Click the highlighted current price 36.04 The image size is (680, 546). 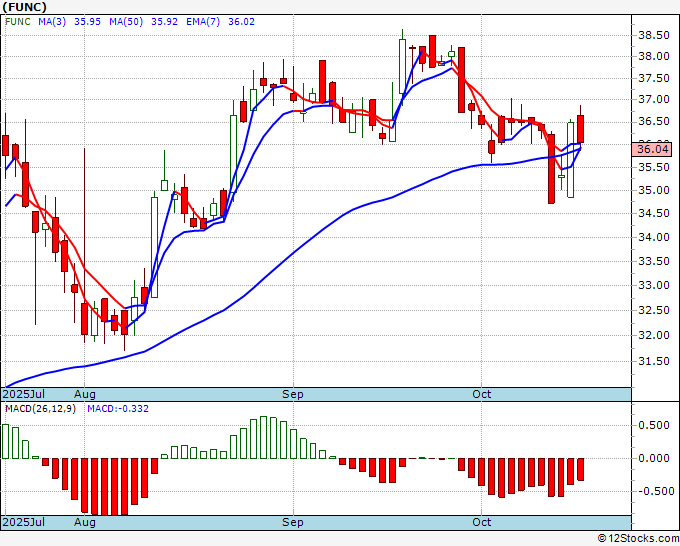[652, 150]
